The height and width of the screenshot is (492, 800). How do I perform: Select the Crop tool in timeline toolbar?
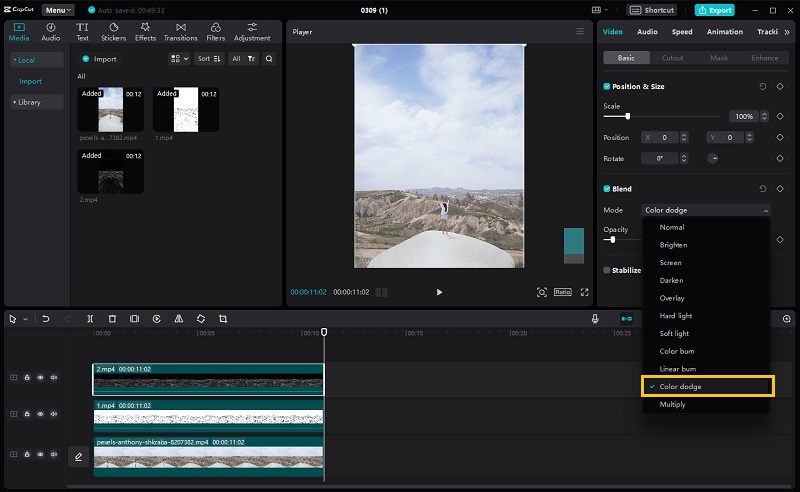[223, 319]
